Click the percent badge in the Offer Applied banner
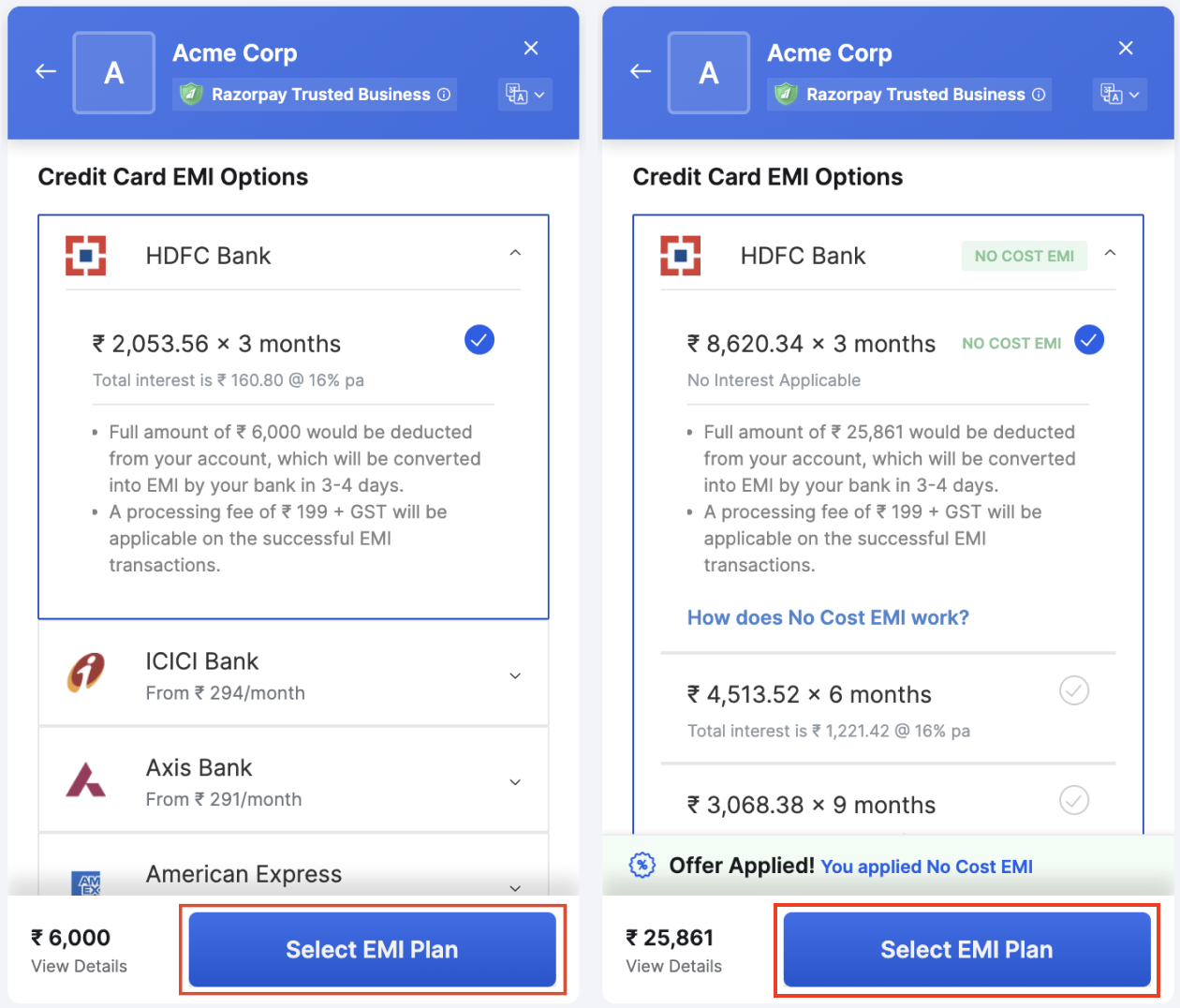Screen dimensions: 1180x1008 coord(642,866)
